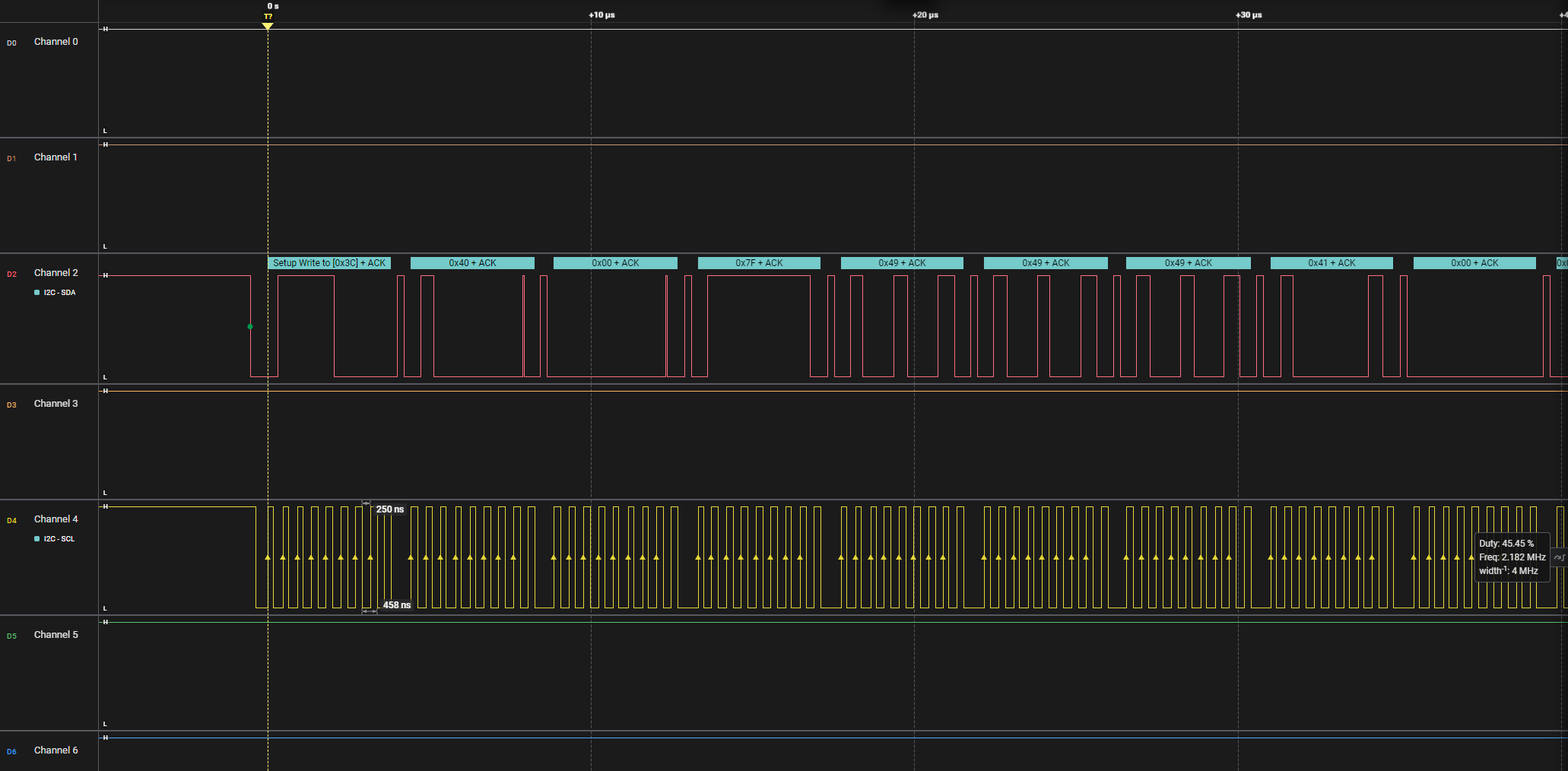Screen dimensions: 1568x771
Task: Click the jump-to-next-edge icon beside the measurement tooltip
Action: 1560,557
